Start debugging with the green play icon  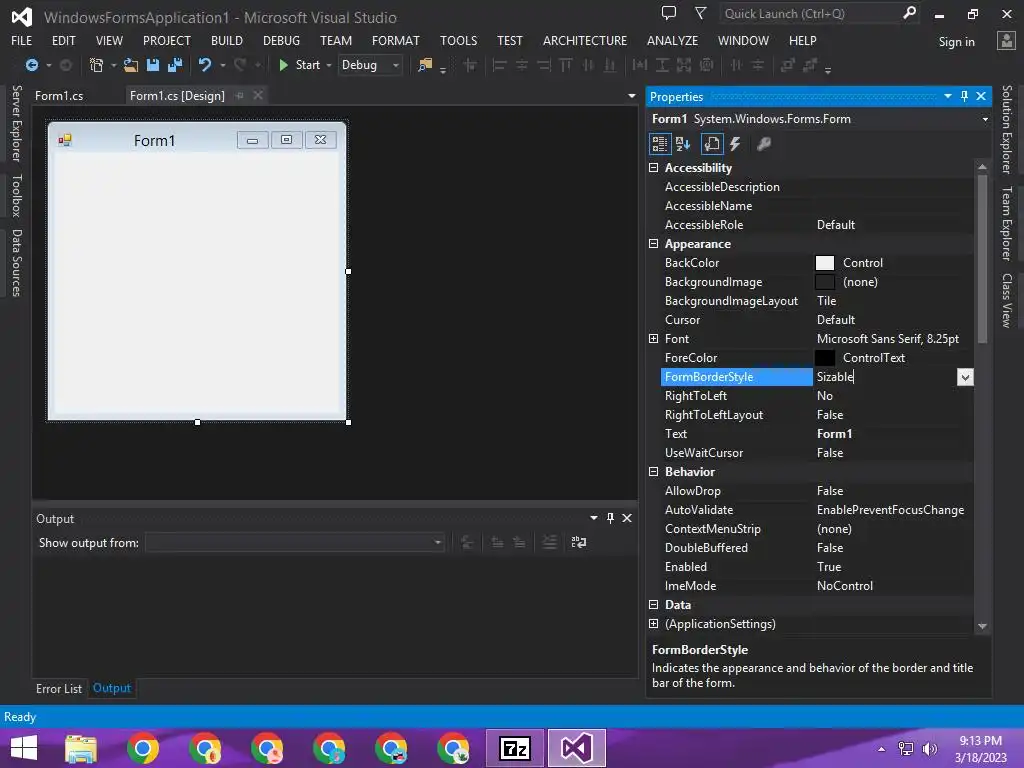point(283,65)
